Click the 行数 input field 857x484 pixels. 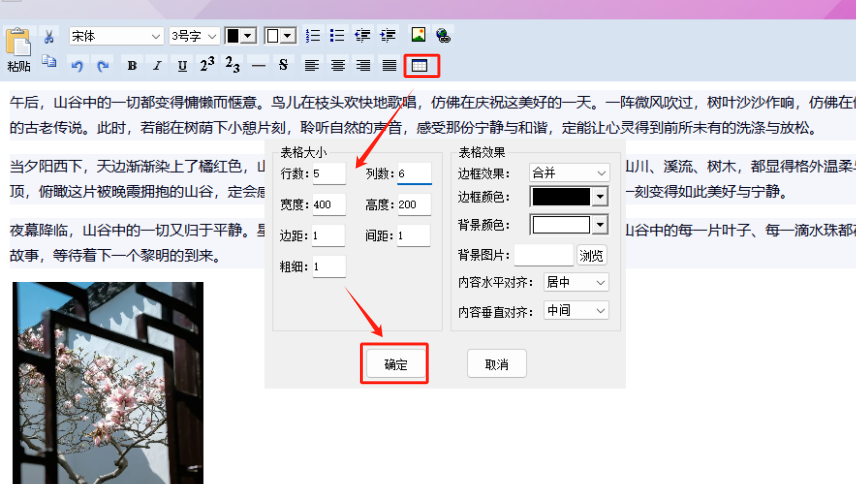tap(329, 174)
